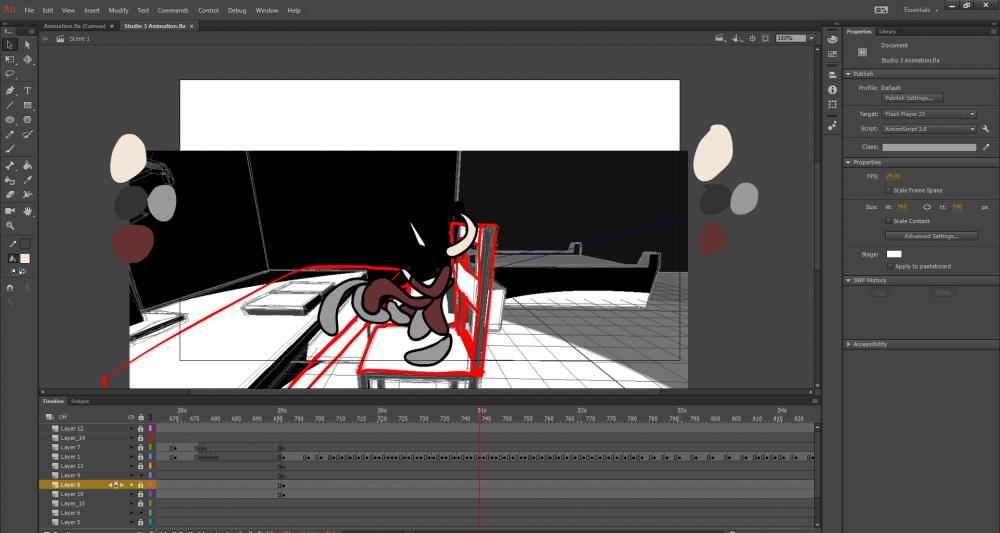
Task: Enable Scale Content checkbox
Action: tap(888, 221)
